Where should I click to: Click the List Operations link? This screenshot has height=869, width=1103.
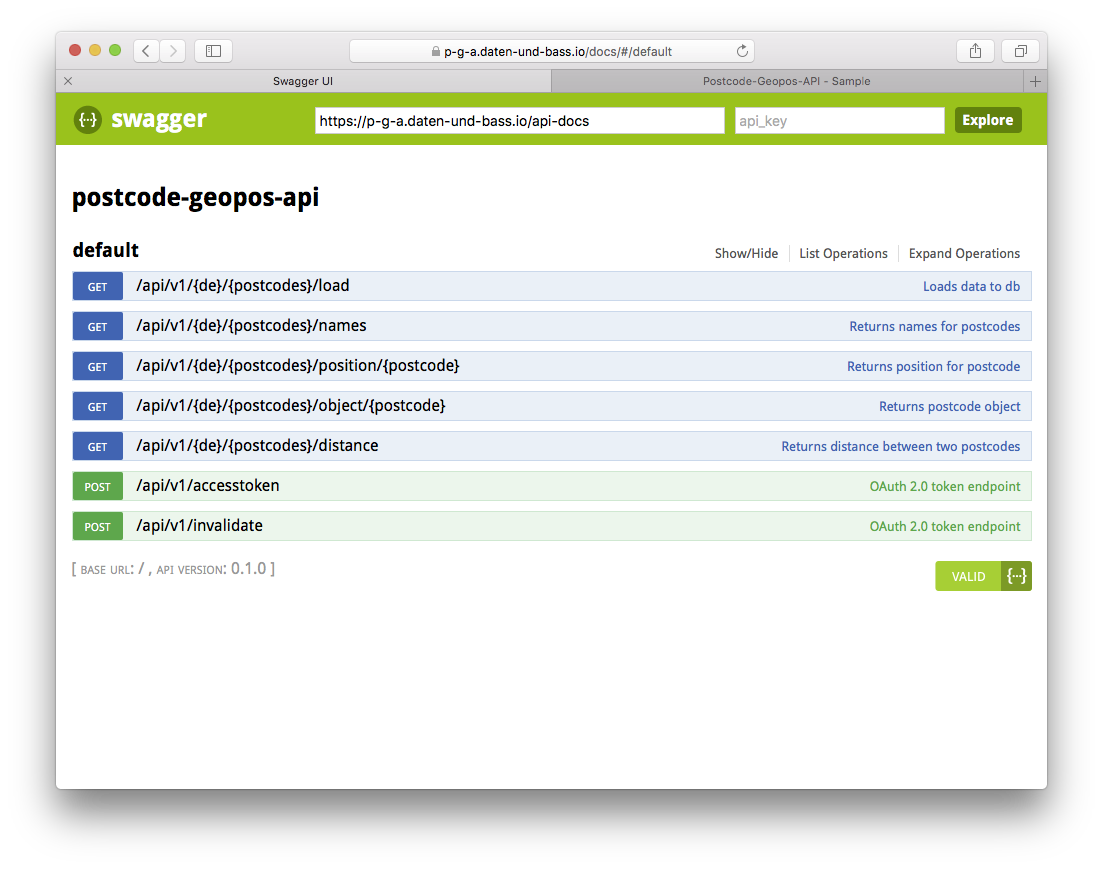(x=843, y=253)
